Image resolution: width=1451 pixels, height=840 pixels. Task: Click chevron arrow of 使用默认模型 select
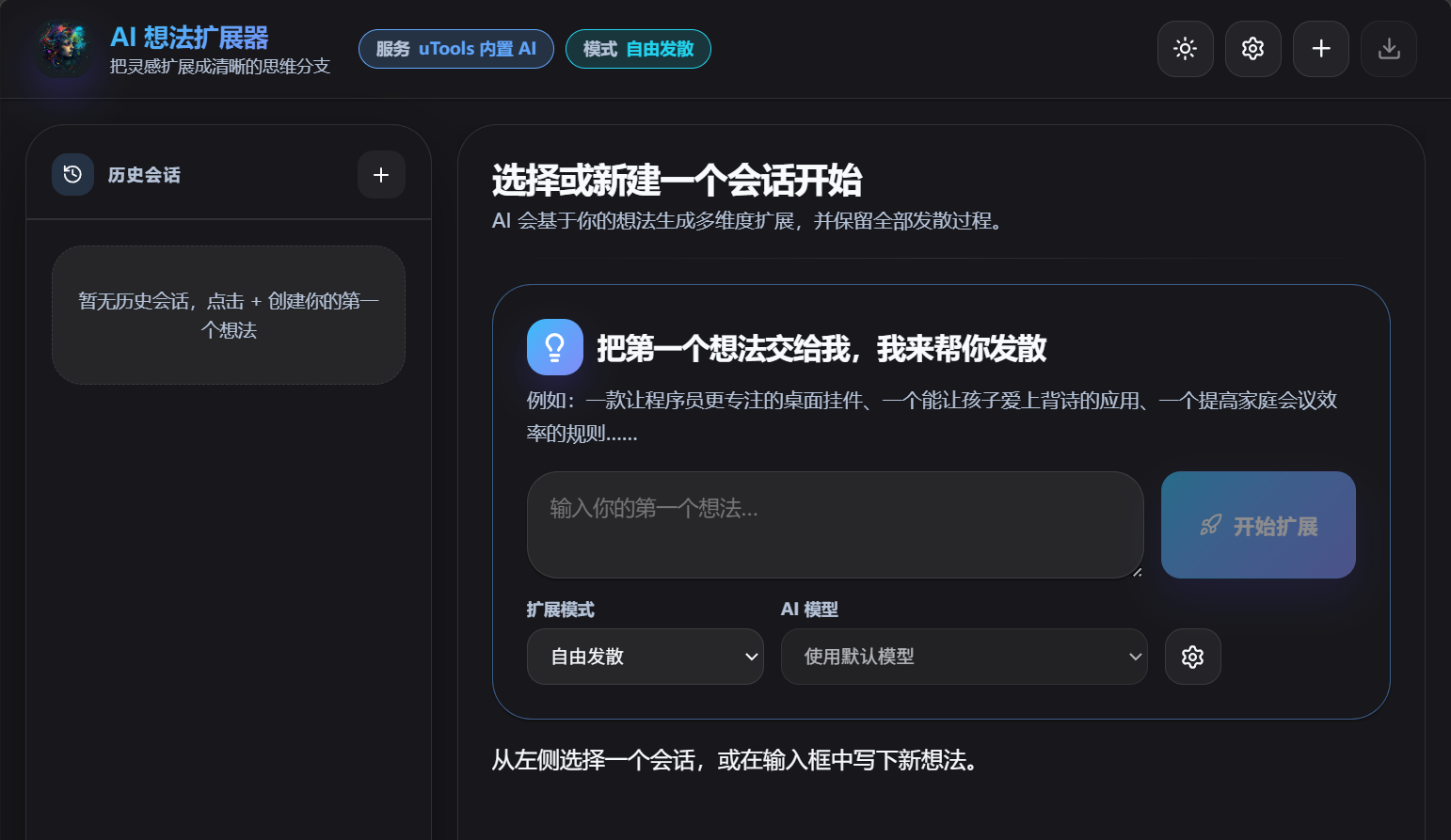[x=1135, y=657]
